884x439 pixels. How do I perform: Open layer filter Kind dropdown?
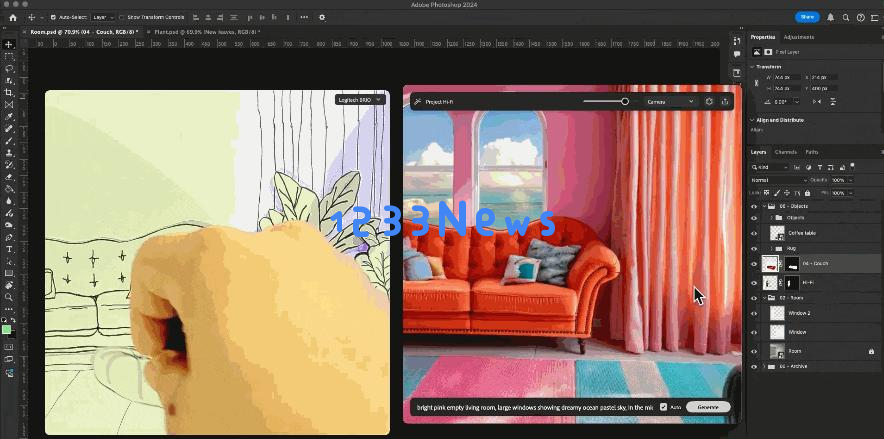pyautogui.click(x=771, y=167)
